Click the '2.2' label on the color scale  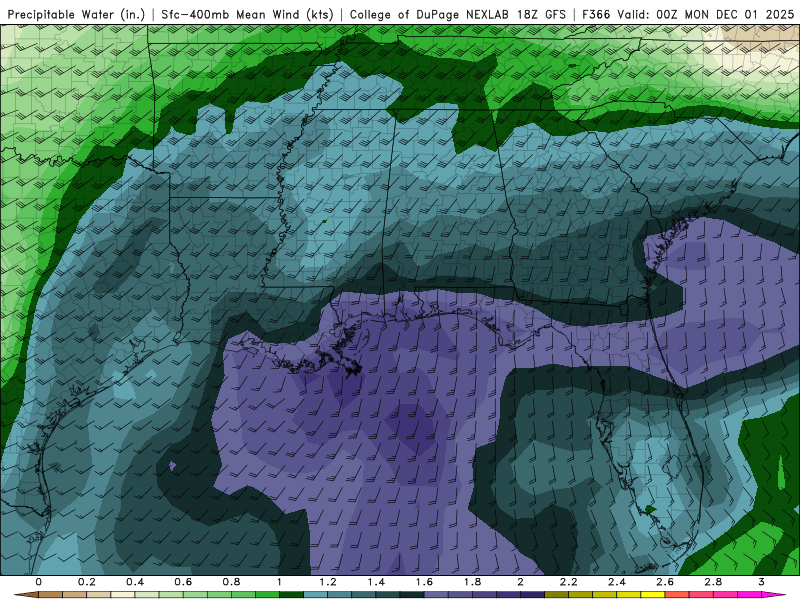pyautogui.click(x=569, y=582)
